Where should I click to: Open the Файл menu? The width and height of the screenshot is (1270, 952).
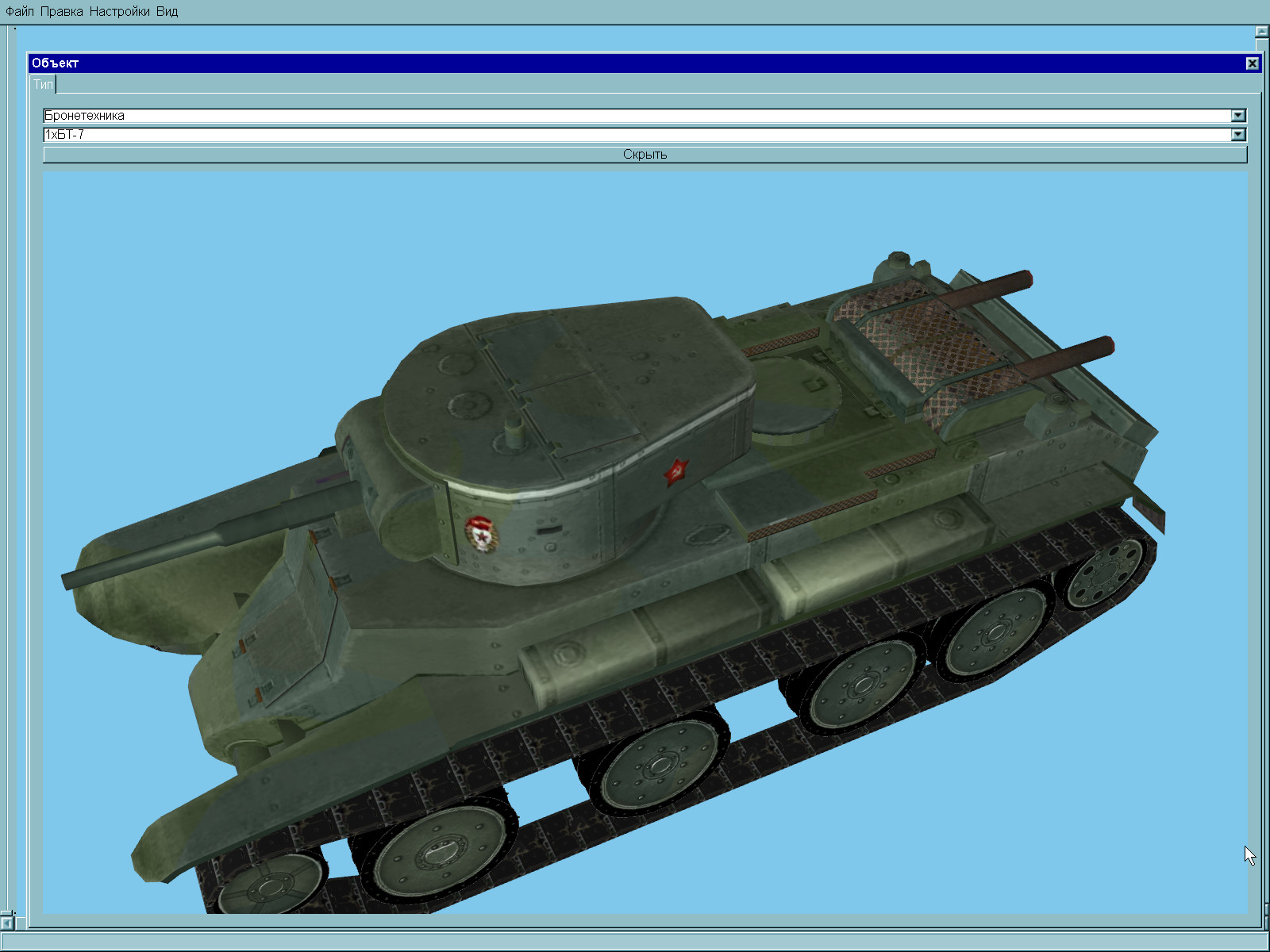pos(19,11)
